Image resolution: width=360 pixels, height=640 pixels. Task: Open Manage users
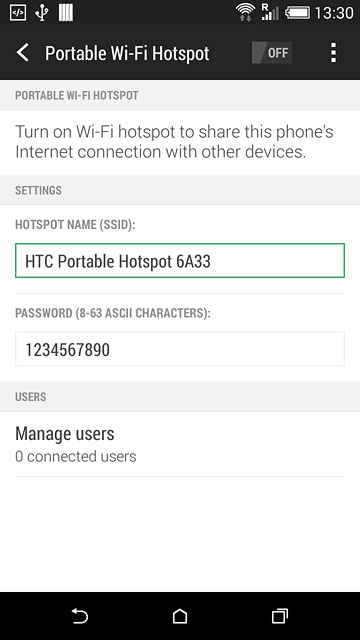(180, 444)
